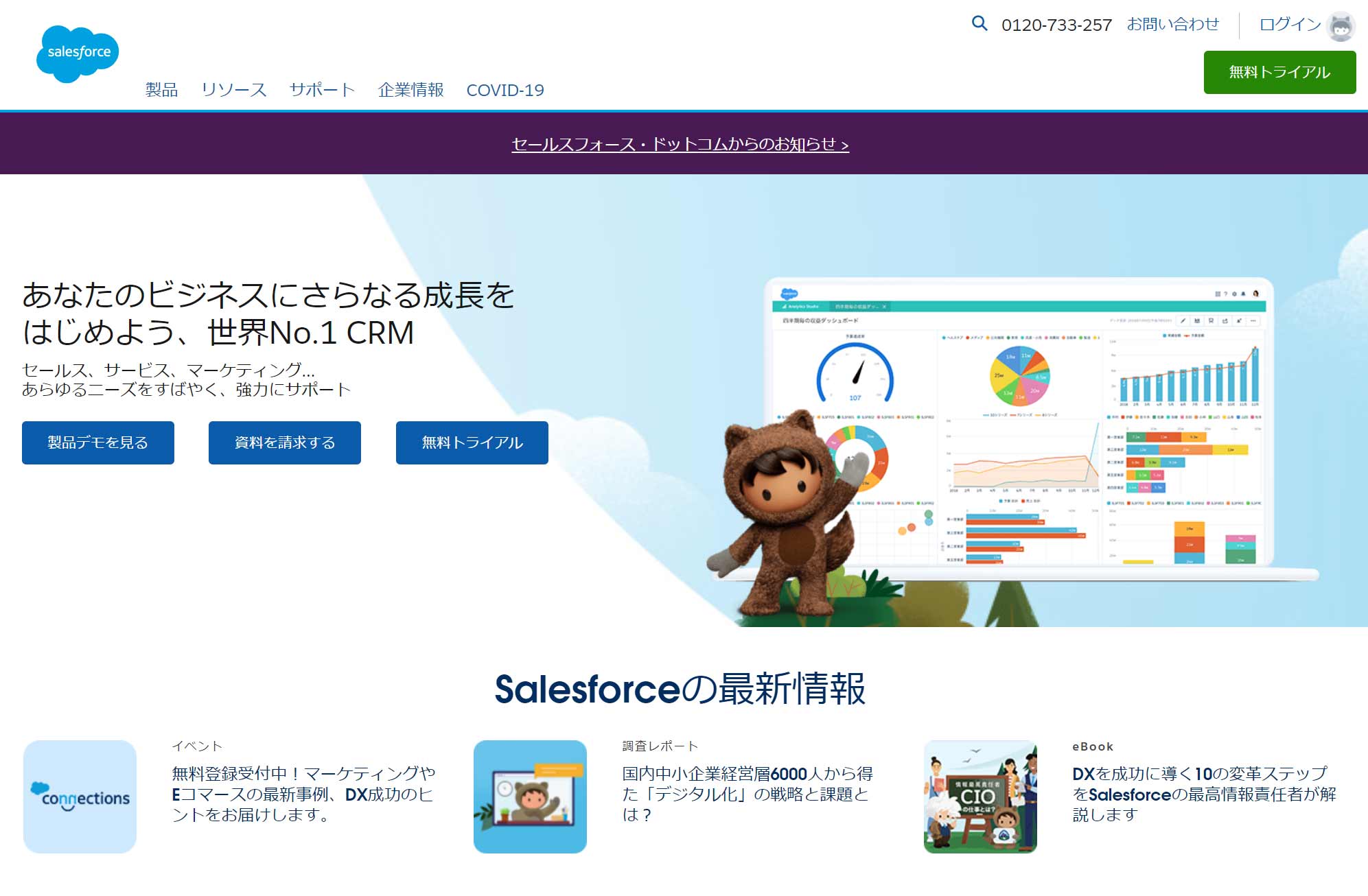Click the Salesforceの最新情報 heading
The width and height of the screenshot is (1368, 896).
(x=680, y=689)
